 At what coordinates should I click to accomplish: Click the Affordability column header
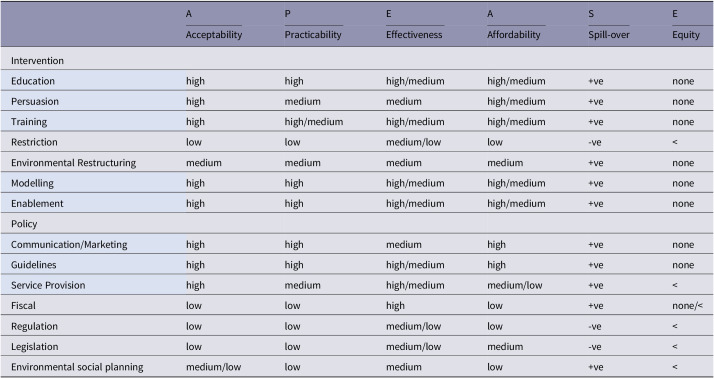pyautogui.click(x=514, y=35)
